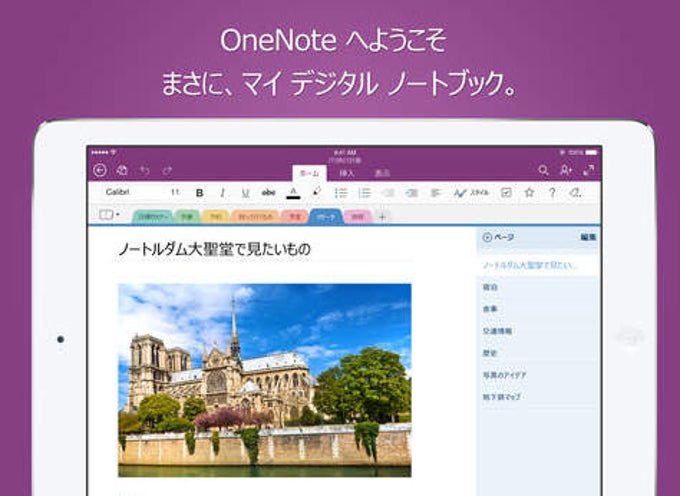This screenshot has width=680, height=496.
Task: Open the font color A control
Action: [293, 193]
